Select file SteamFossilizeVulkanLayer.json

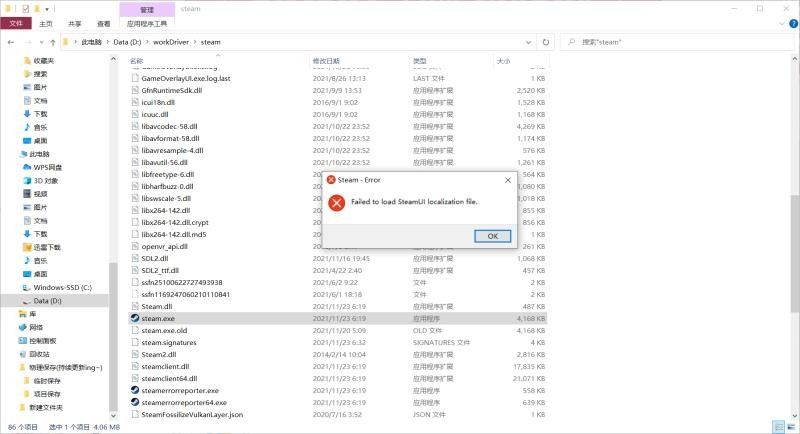192,415
